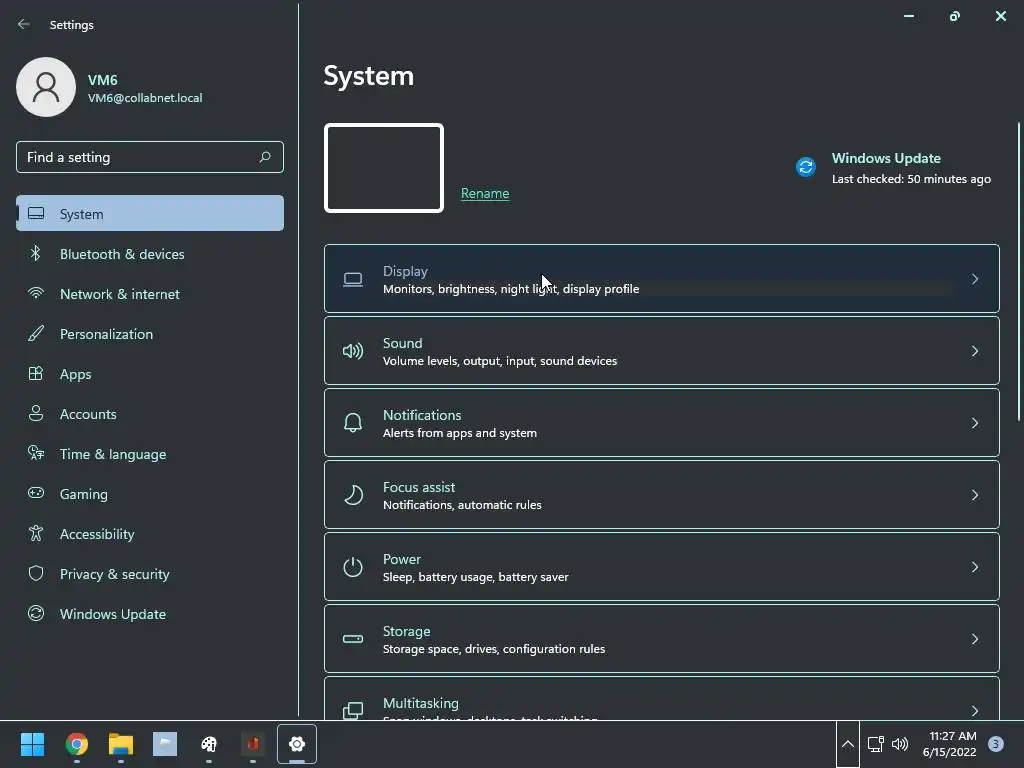
Task: Click the notification count badge 3
Action: coord(996,744)
